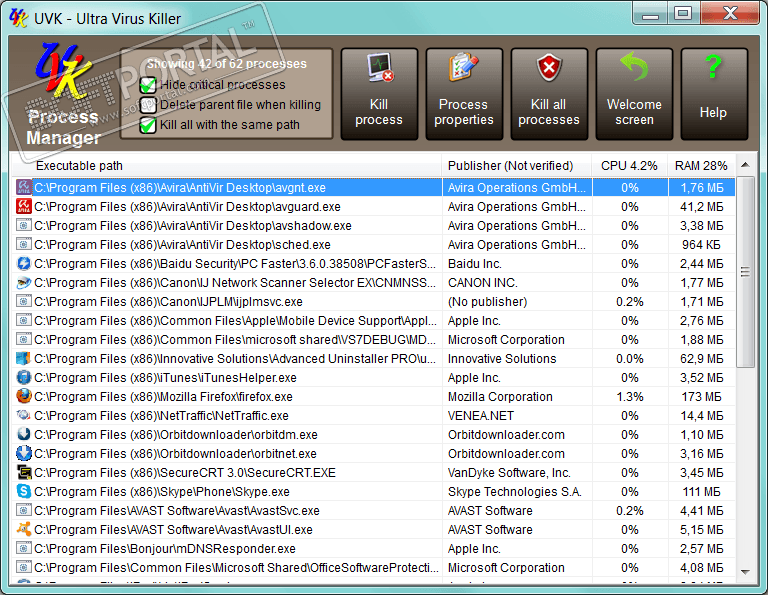Click the mDNSResponder.exe icon

(24, 548)
